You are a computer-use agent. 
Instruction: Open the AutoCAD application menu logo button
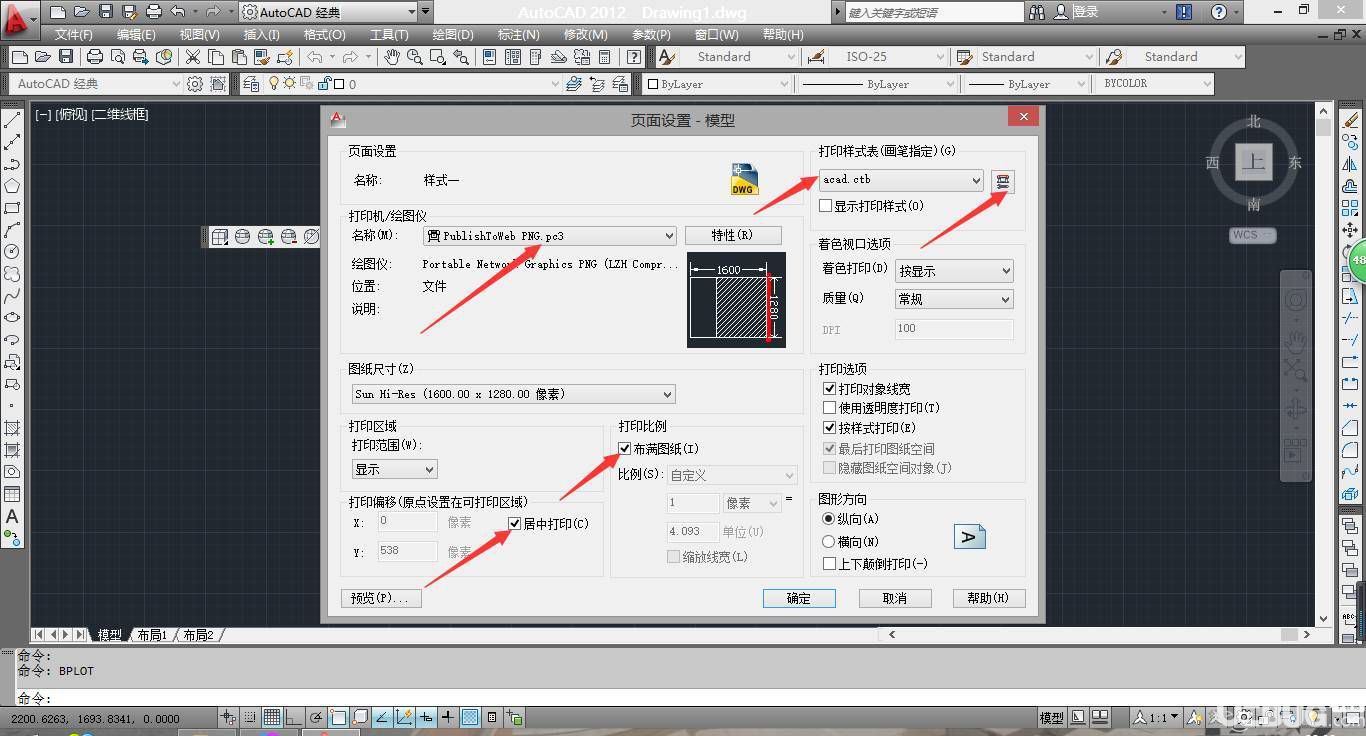(x=19, y=21)
